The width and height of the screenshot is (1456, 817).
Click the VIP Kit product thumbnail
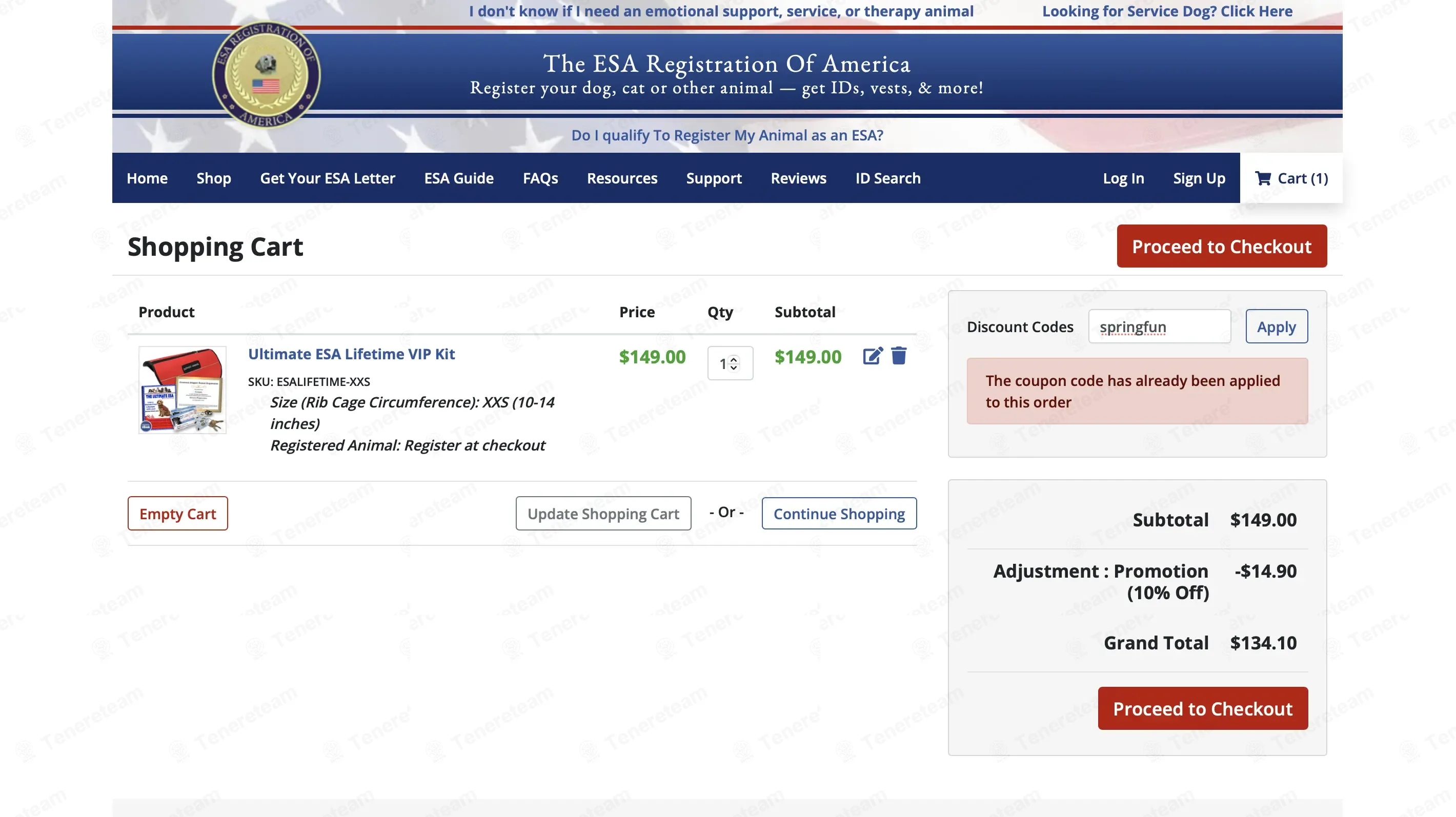coord(183,390)
